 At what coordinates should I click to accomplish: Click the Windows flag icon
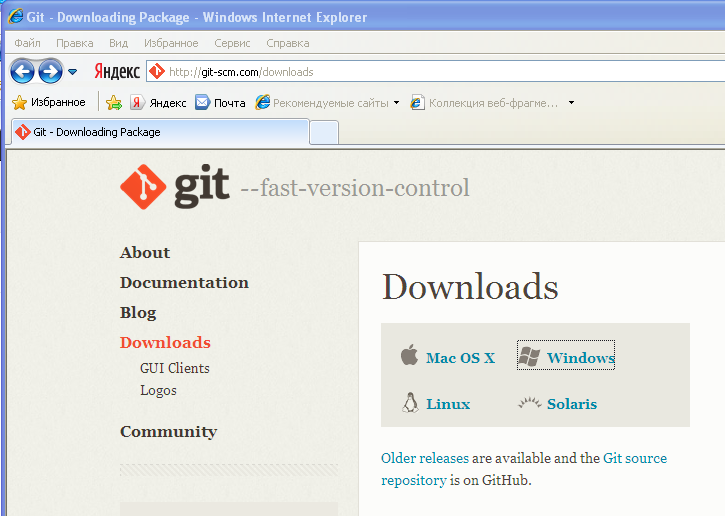(529, 356)
